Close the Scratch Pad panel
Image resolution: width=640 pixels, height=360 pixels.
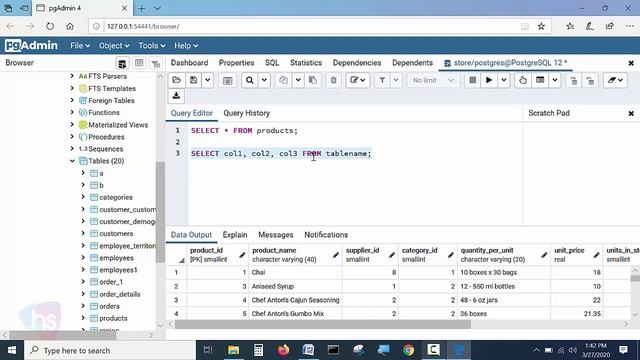coord(631,113)
